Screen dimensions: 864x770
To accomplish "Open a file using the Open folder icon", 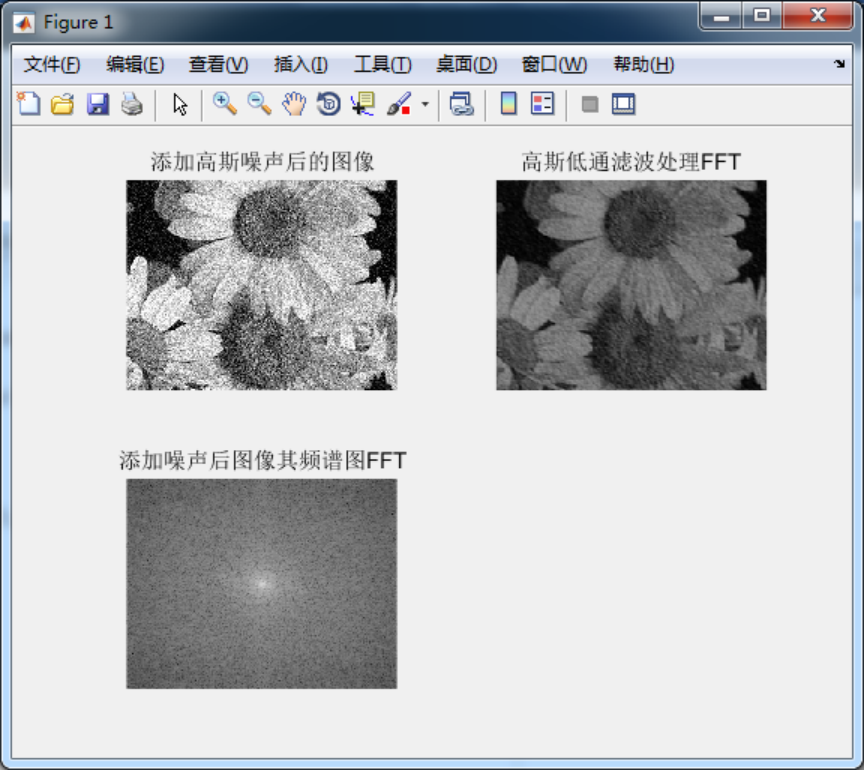I will click(61, 103).
